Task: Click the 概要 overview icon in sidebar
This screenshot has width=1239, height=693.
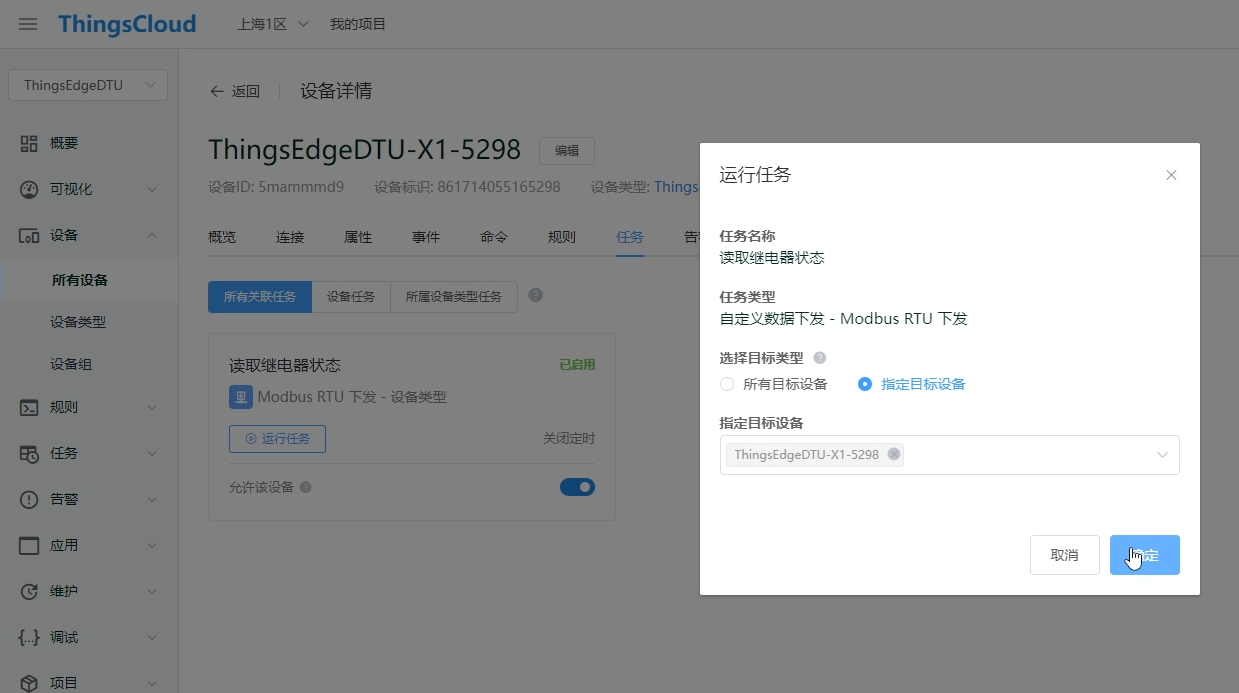Action: click(x=29, y=143)
